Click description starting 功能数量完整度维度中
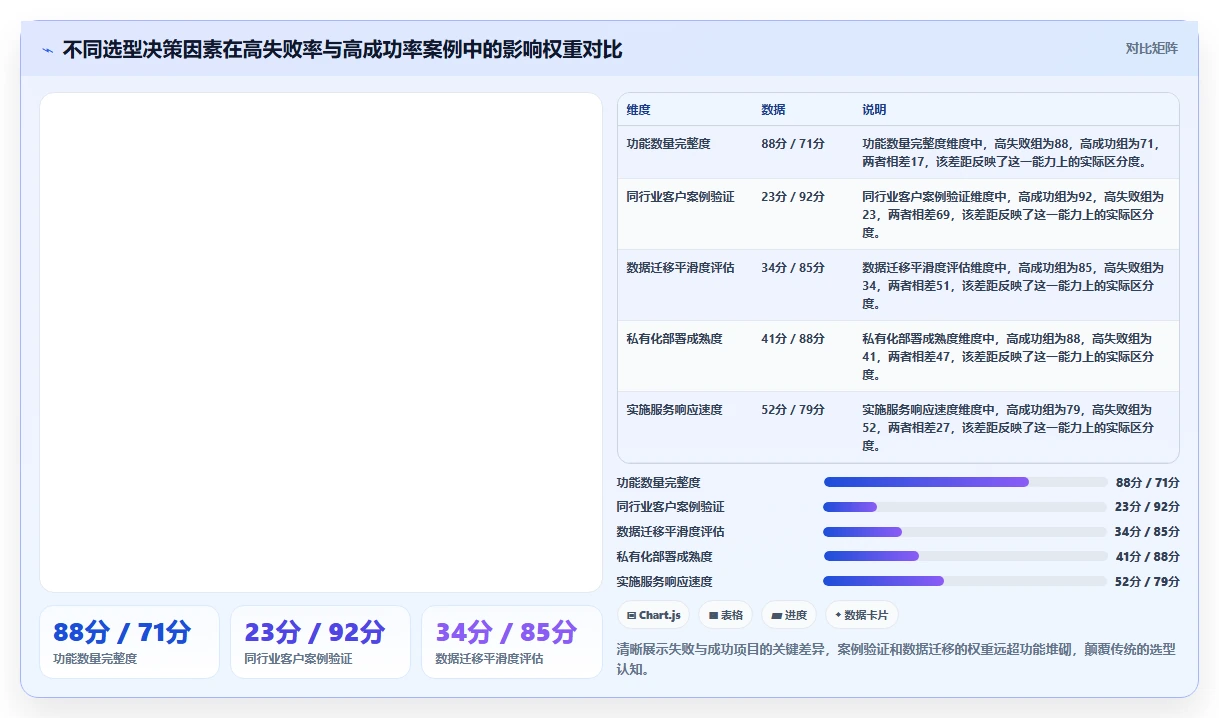Image resolution: width=1219 pixels, height=718 pixels. [1012, 152]
